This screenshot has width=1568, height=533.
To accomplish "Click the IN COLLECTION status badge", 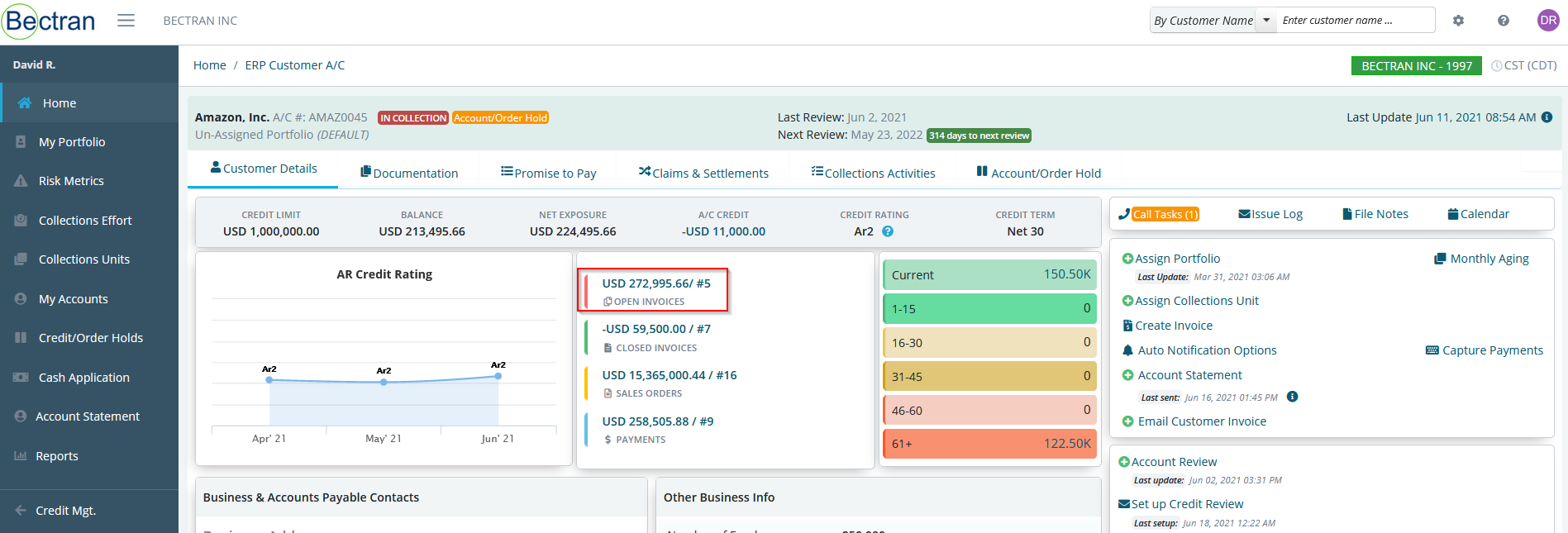I will click(x=413, y=118).
